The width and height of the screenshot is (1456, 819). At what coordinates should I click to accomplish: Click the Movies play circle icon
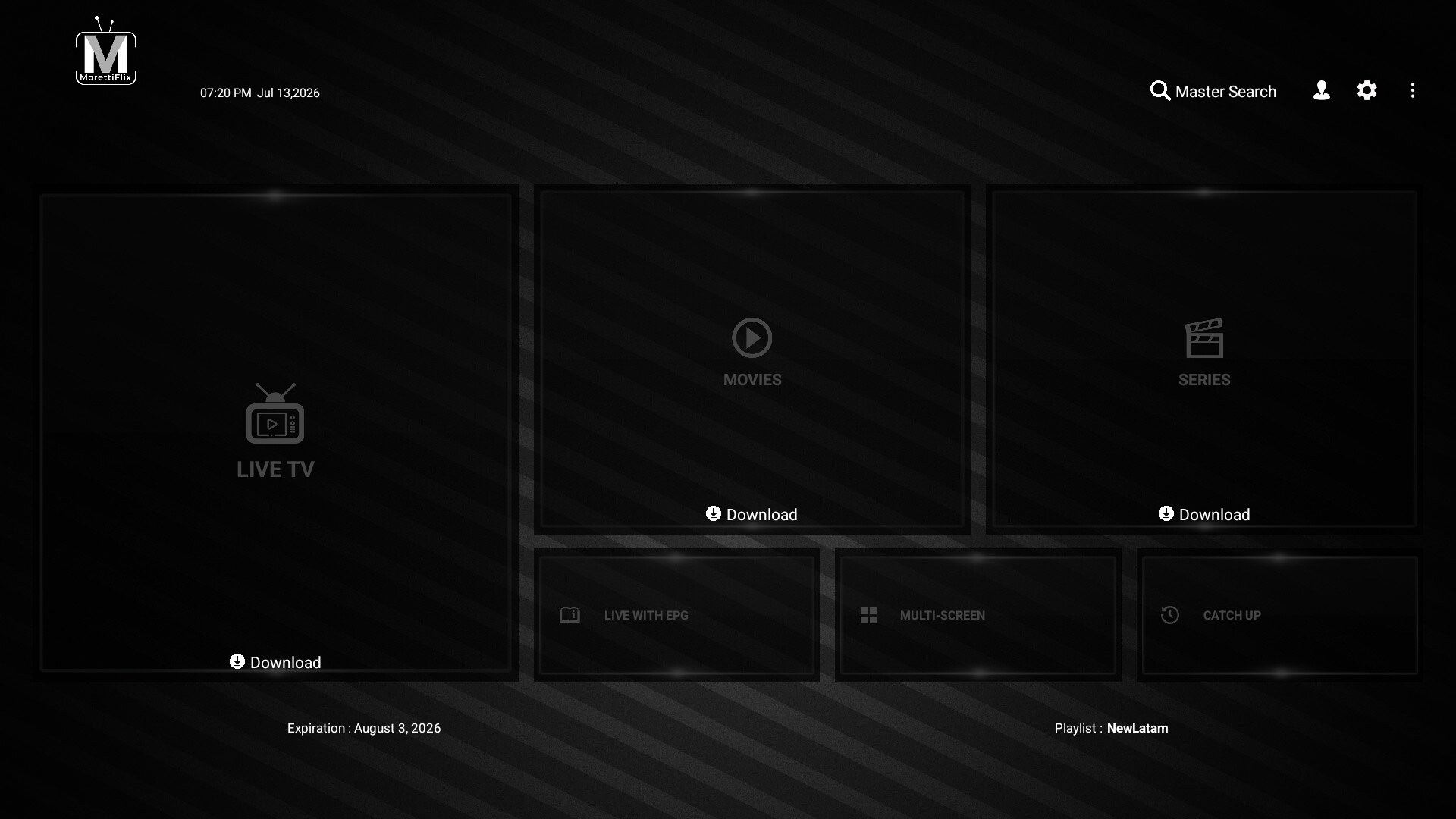coord(752,337)
